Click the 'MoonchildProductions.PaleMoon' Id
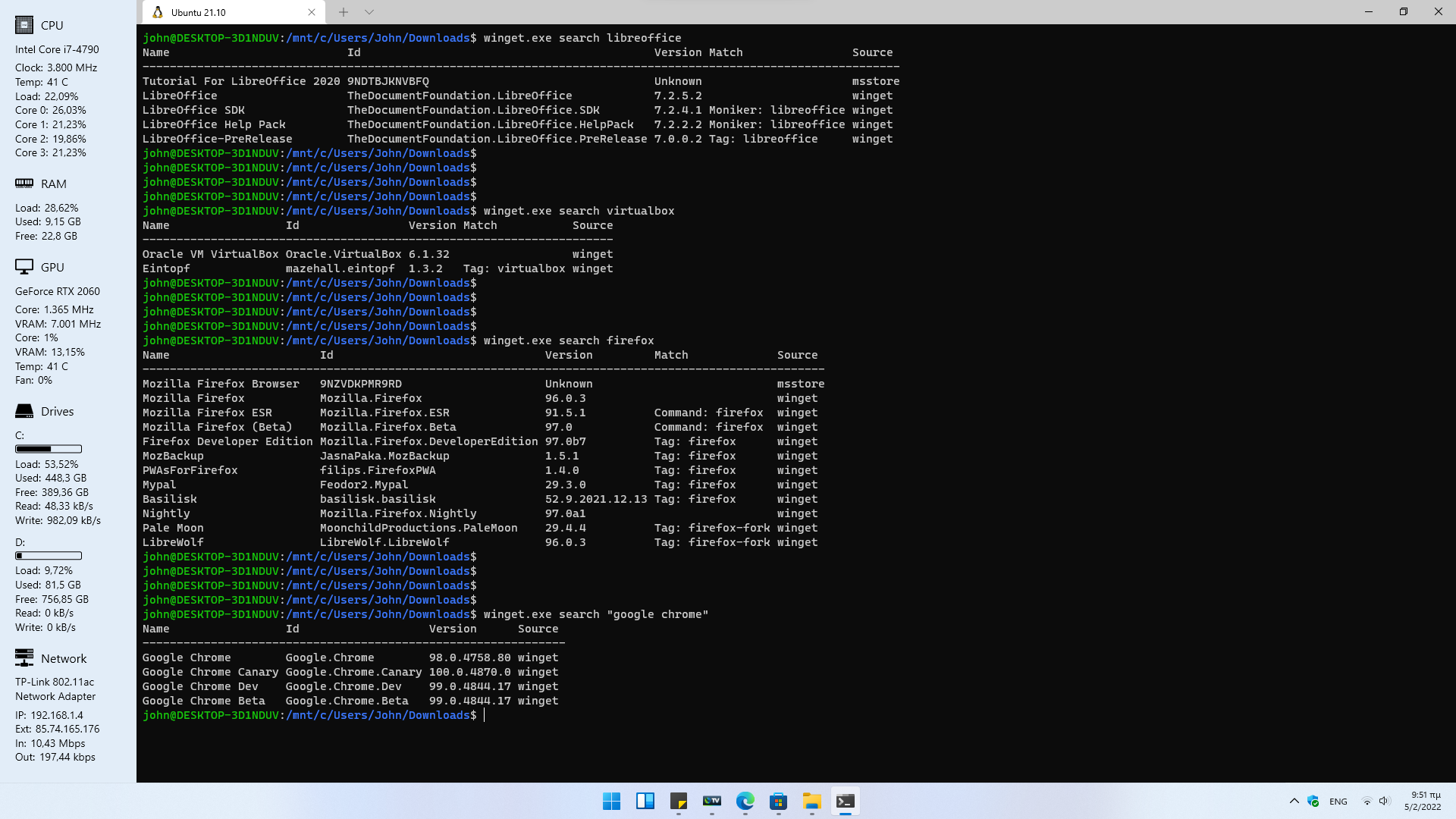 click(x=419, y=528)
